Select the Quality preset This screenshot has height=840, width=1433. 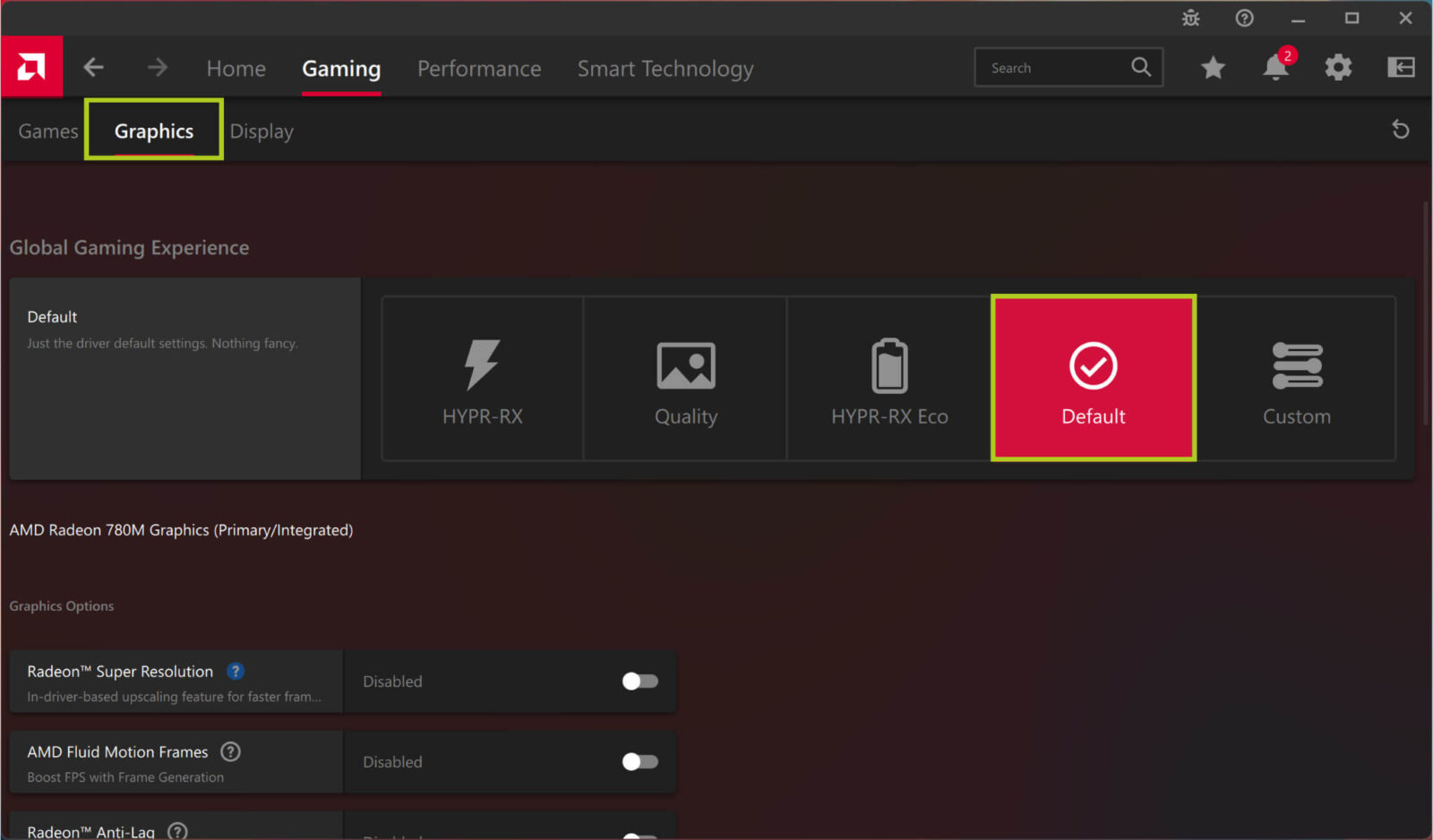point(685,378)
